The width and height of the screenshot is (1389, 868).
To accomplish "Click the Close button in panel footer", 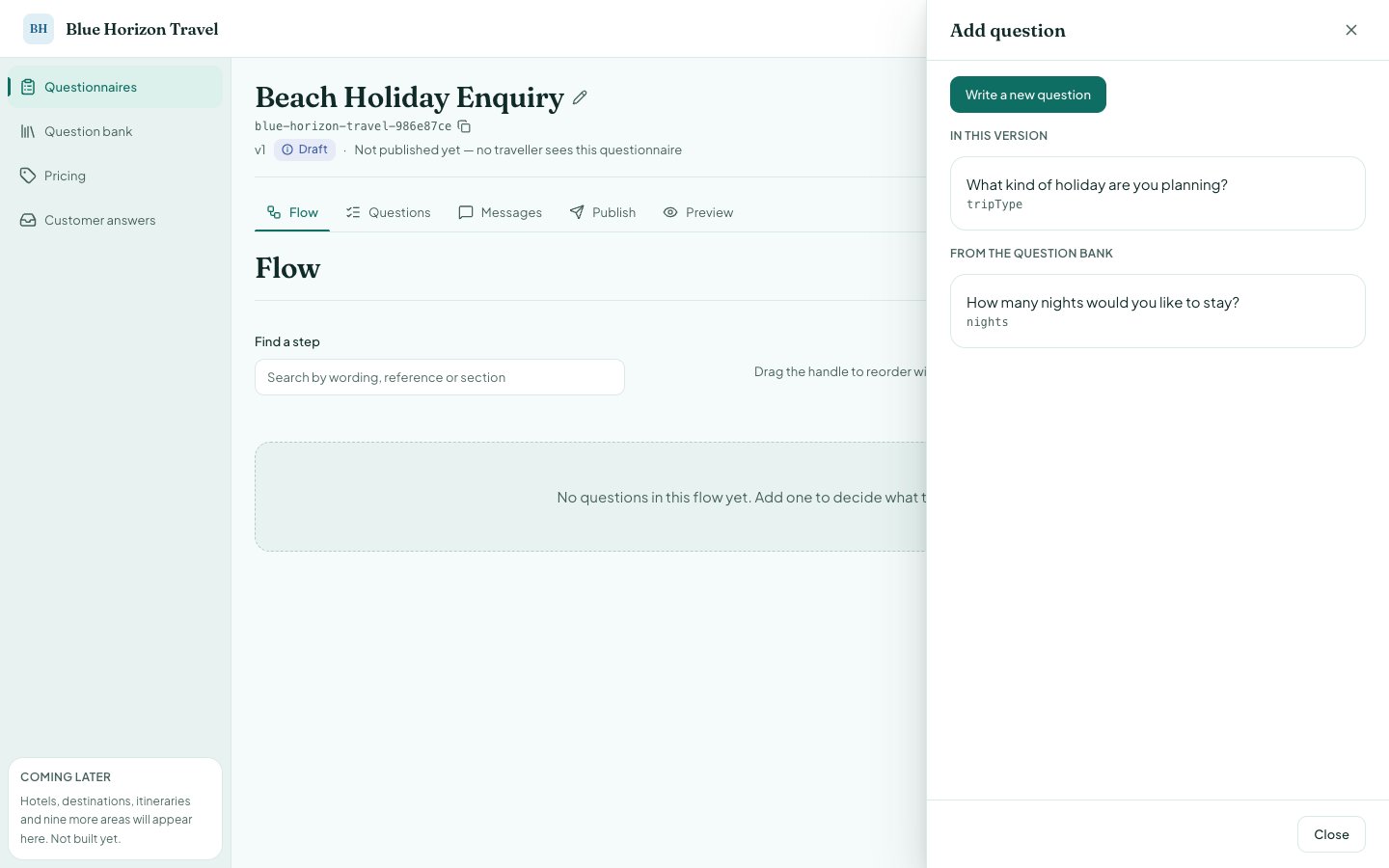I will [x=1331, y=834].
